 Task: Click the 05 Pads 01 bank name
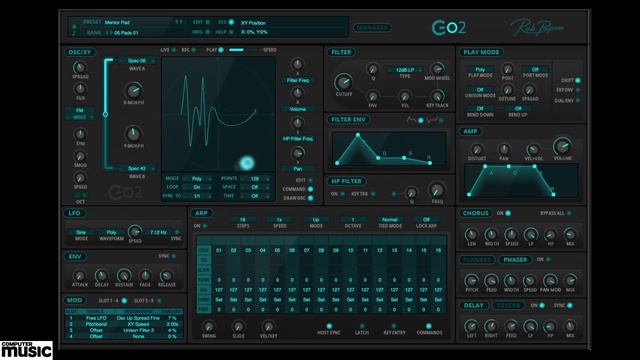click(x=127, y=33)
